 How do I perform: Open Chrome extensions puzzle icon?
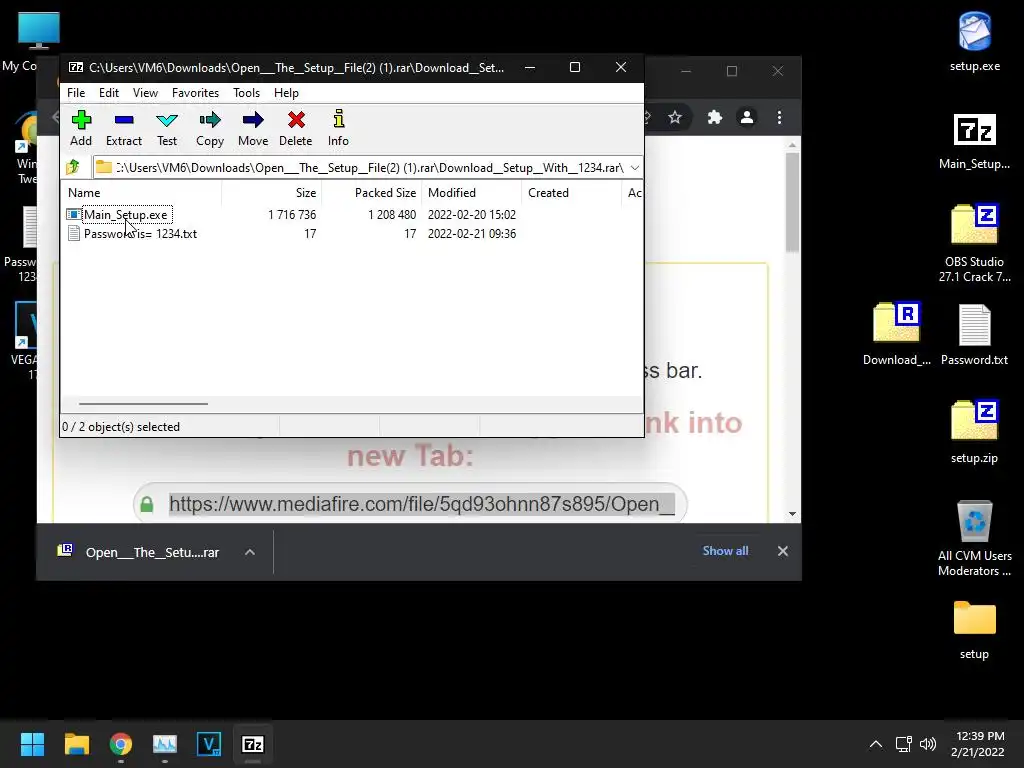(715, 118)
